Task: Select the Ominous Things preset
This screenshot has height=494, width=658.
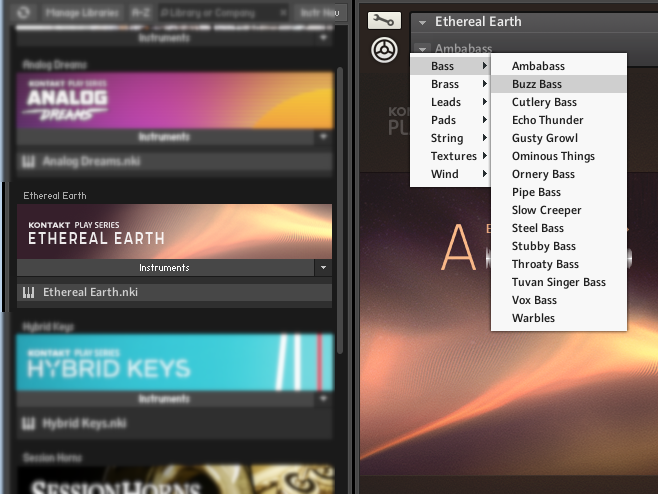Action: pos(559,156)
